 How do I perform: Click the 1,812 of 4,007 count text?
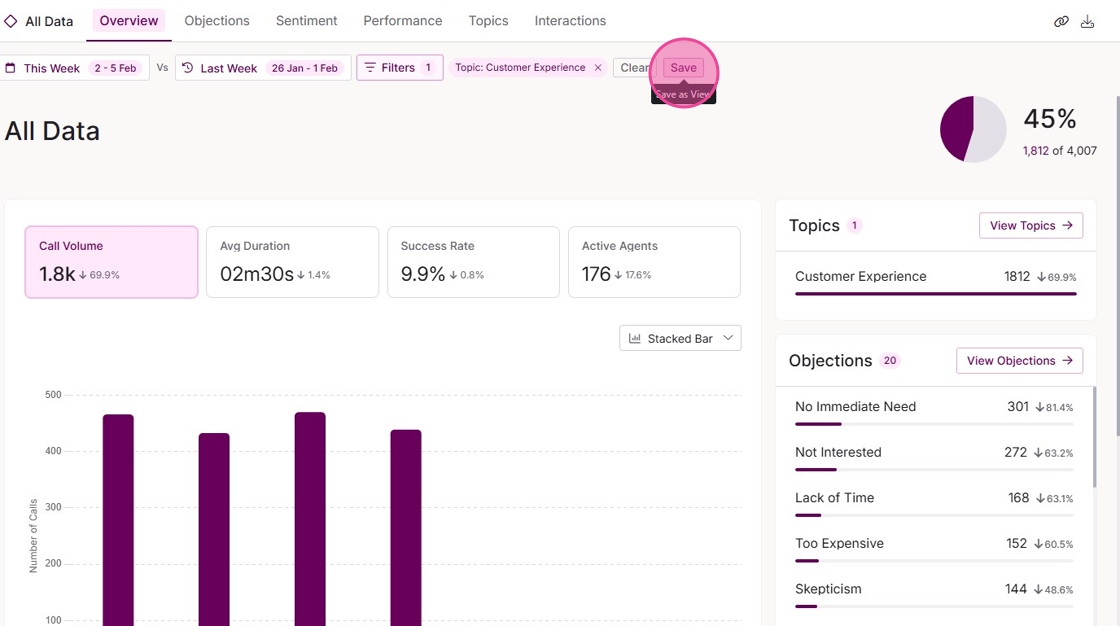pos(1059,151)
